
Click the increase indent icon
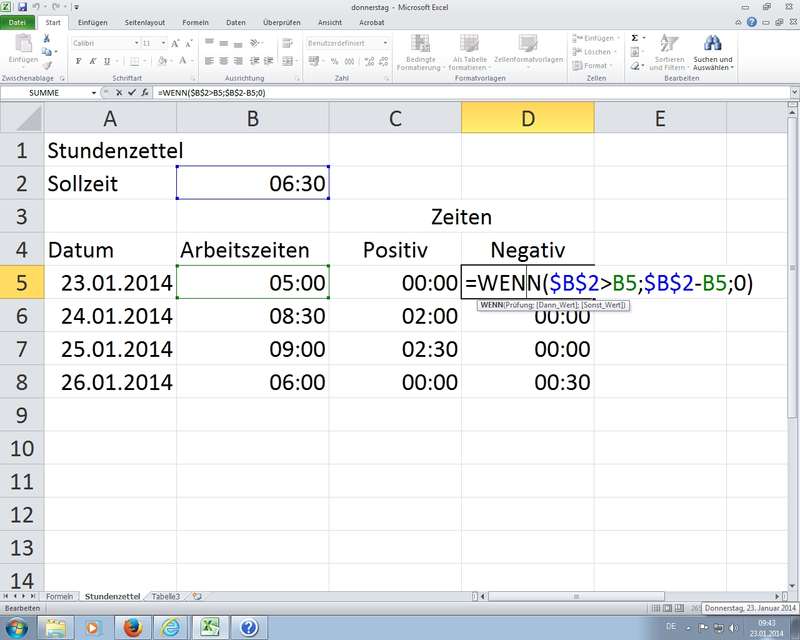tap(268, 61)
